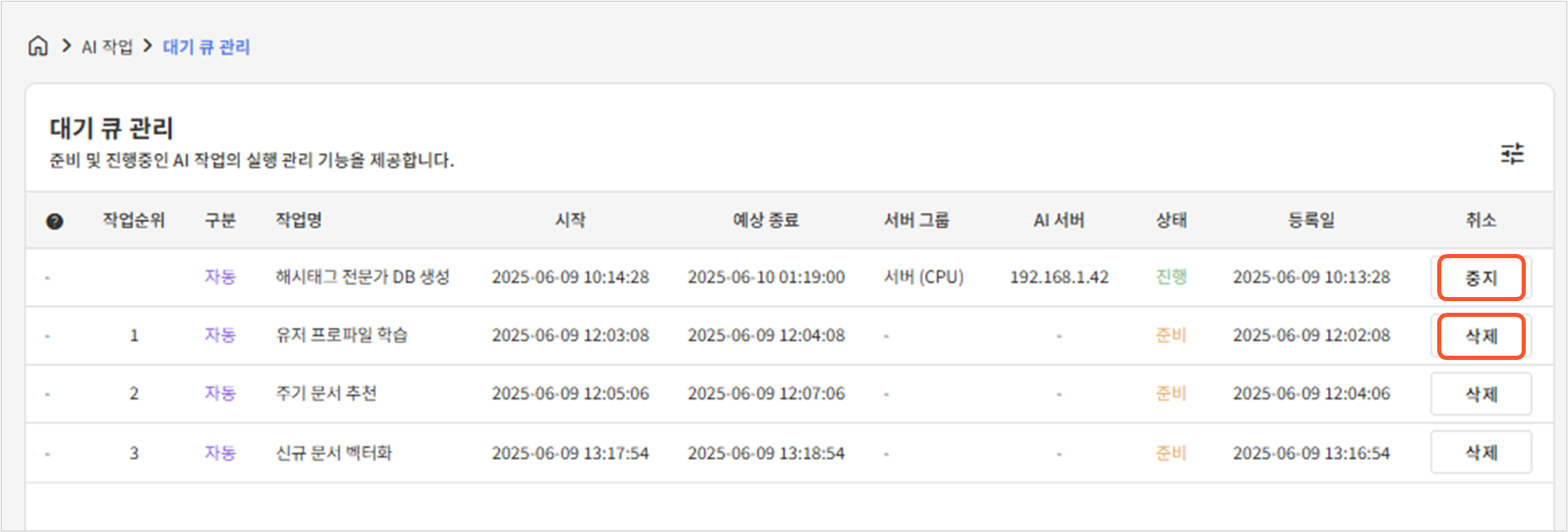
Task: Open the filter settings sliders icon
Action: pos(1512,154)
